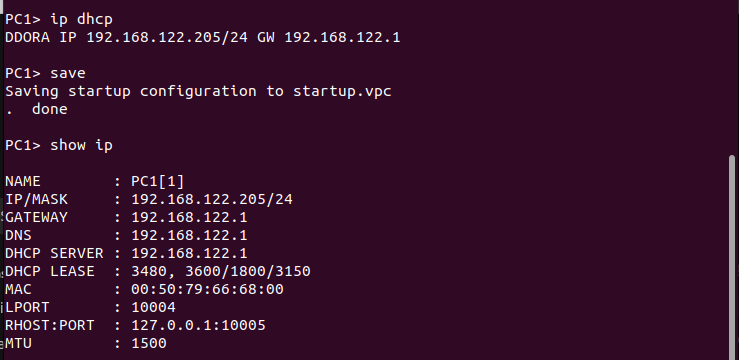Click "GW 192.168.122.1" in the DDORA line

coord(328,37)
